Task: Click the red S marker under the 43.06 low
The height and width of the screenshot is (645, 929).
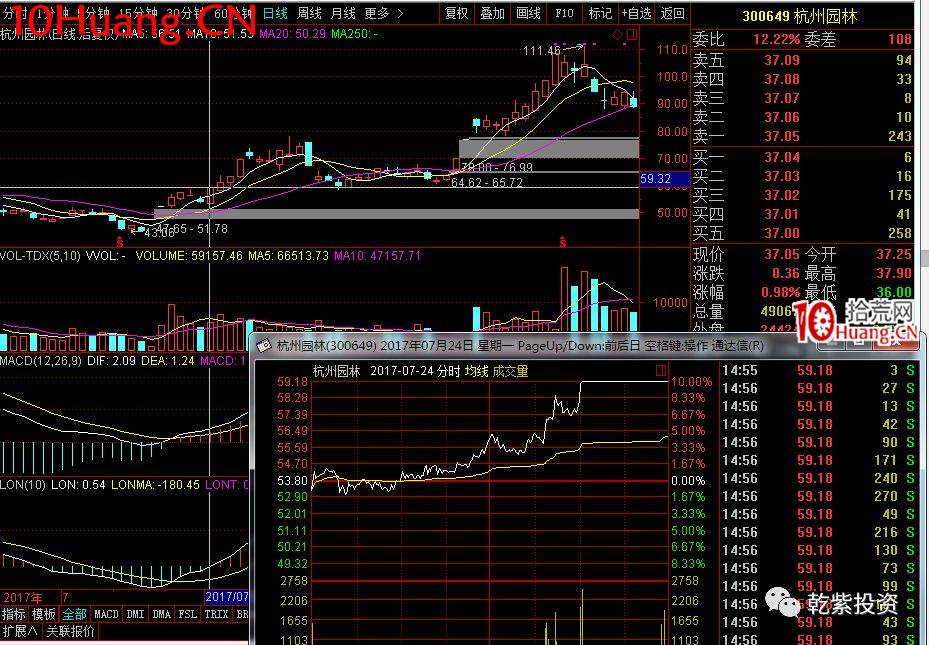Action: tap(120, 242)
